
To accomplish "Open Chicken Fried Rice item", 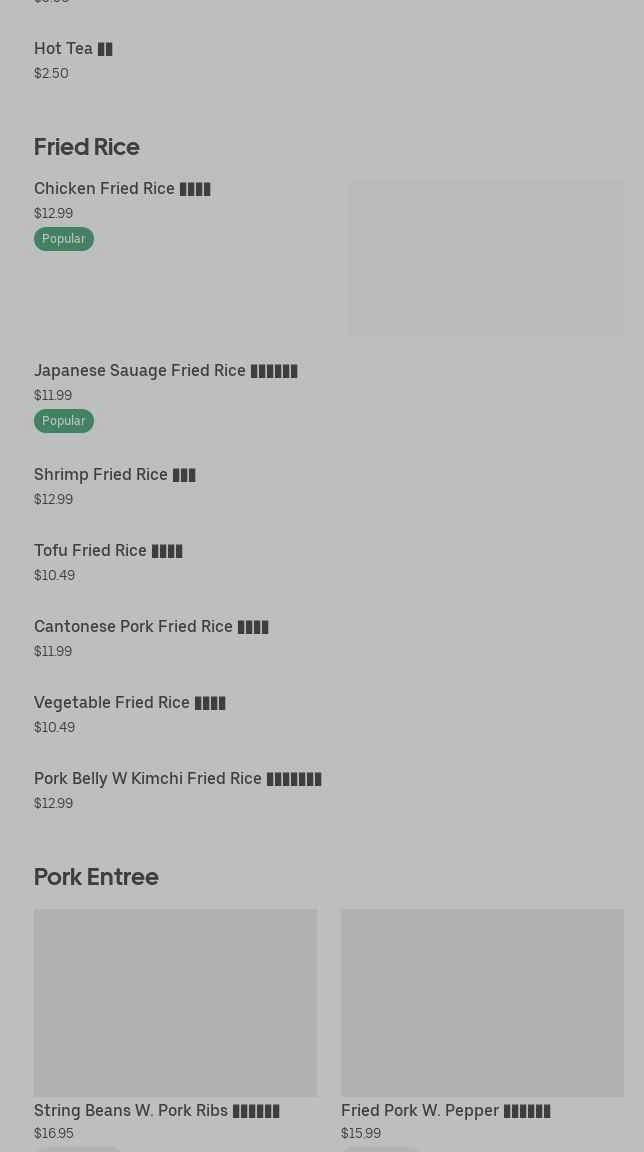I will click(122, 188).
